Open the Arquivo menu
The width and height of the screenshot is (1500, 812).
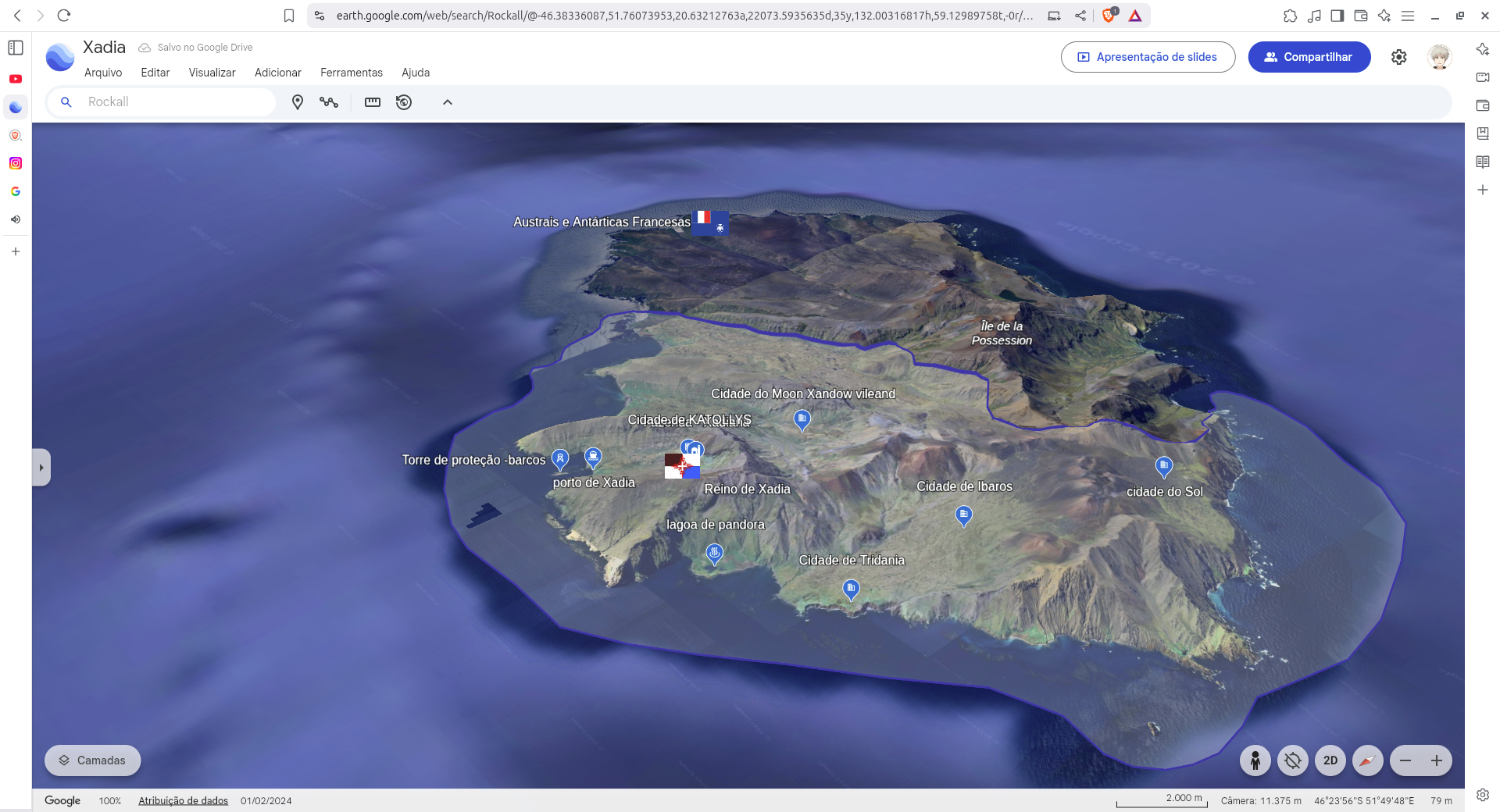tap(103, 73)
